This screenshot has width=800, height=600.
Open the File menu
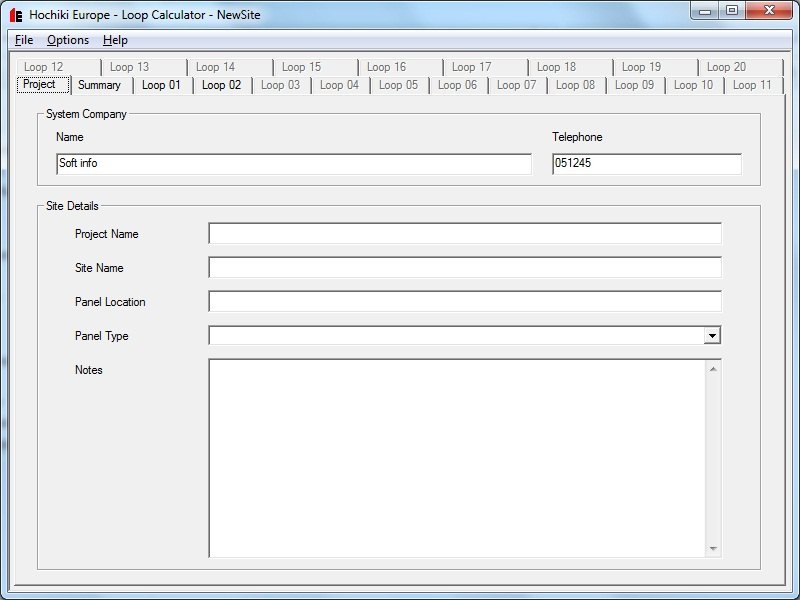(x=24, y=40)
